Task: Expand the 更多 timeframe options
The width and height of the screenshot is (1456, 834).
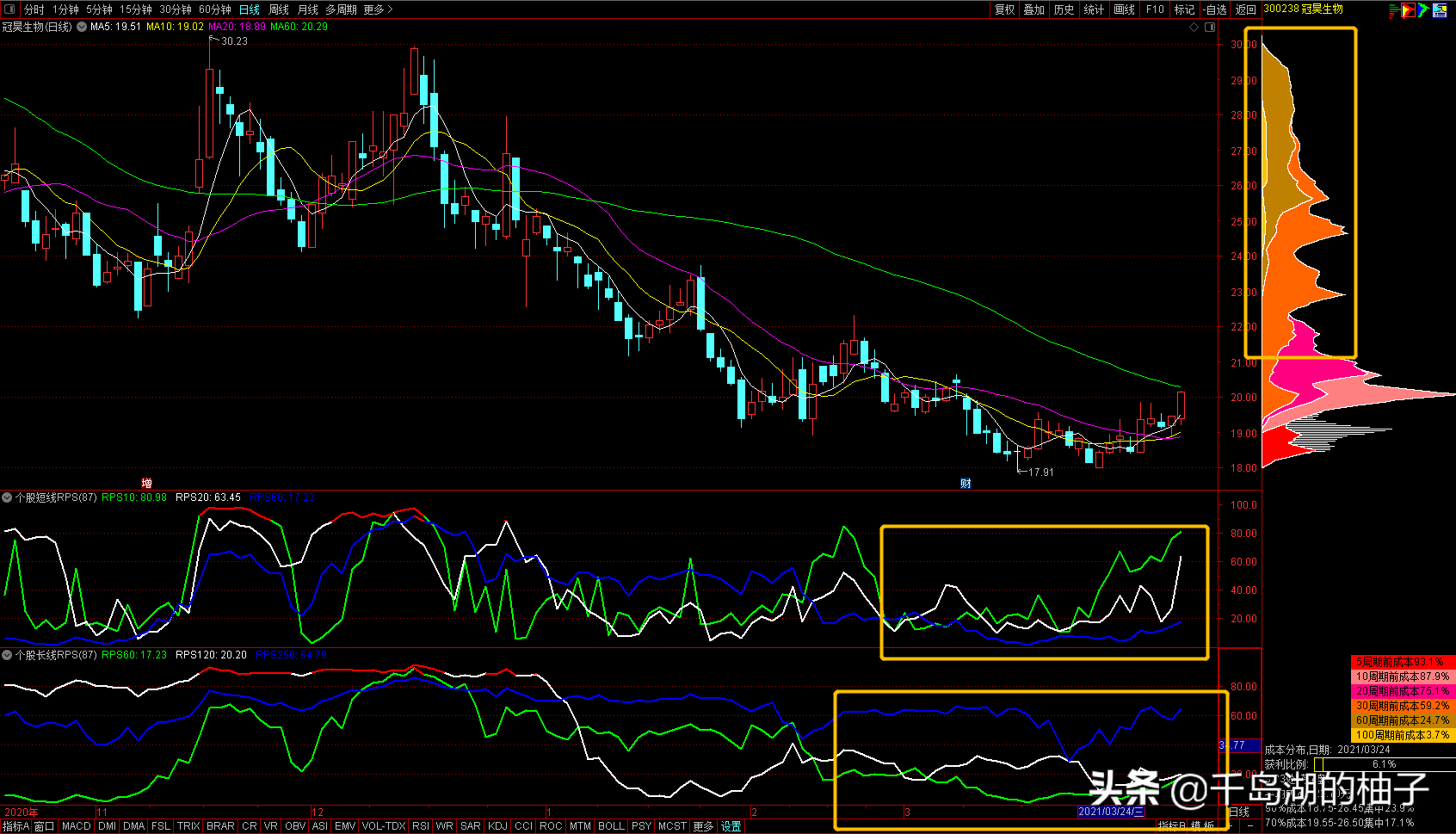Action: click(x=378, y=9)
